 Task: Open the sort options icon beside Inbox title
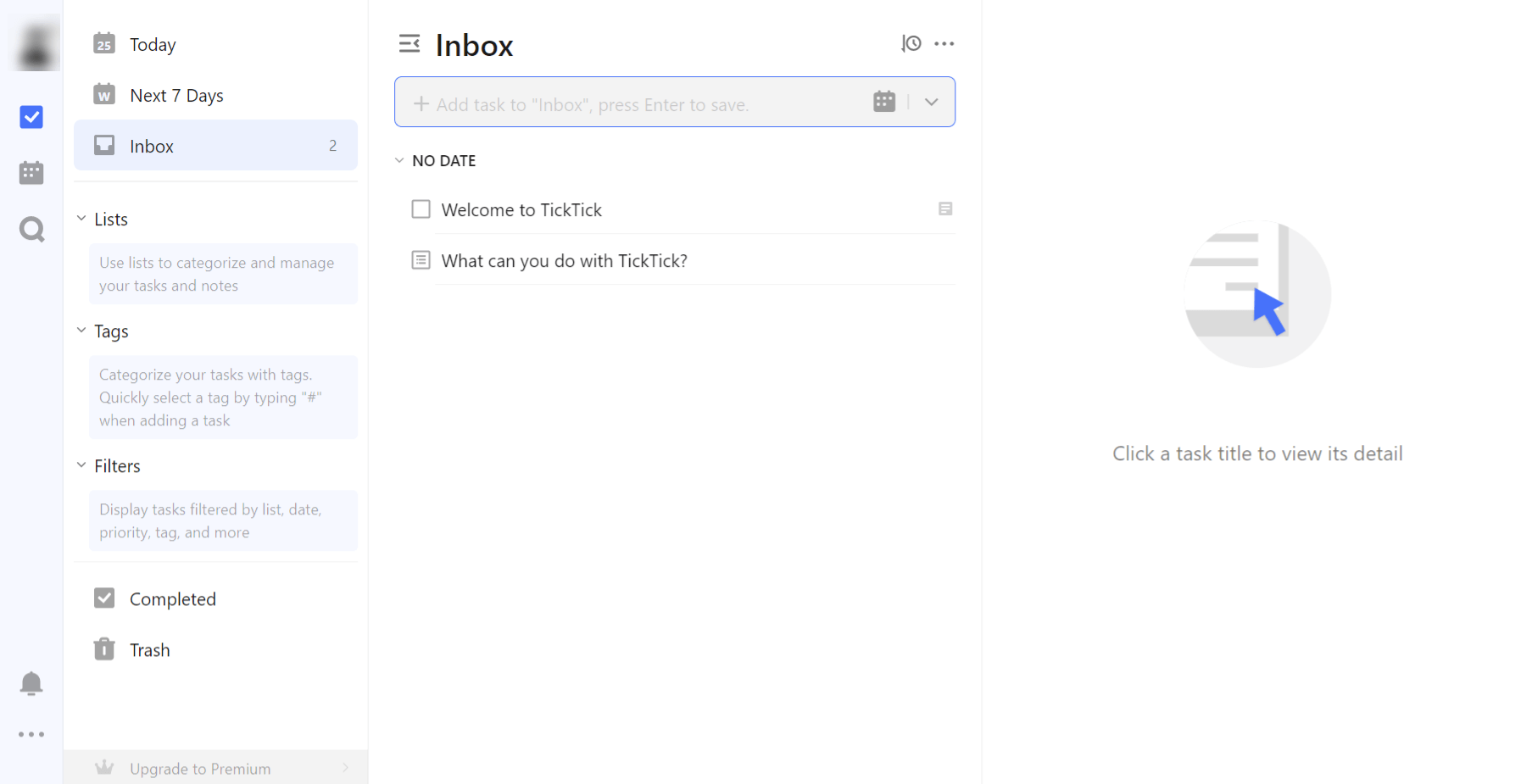click(x=911, y=43)
